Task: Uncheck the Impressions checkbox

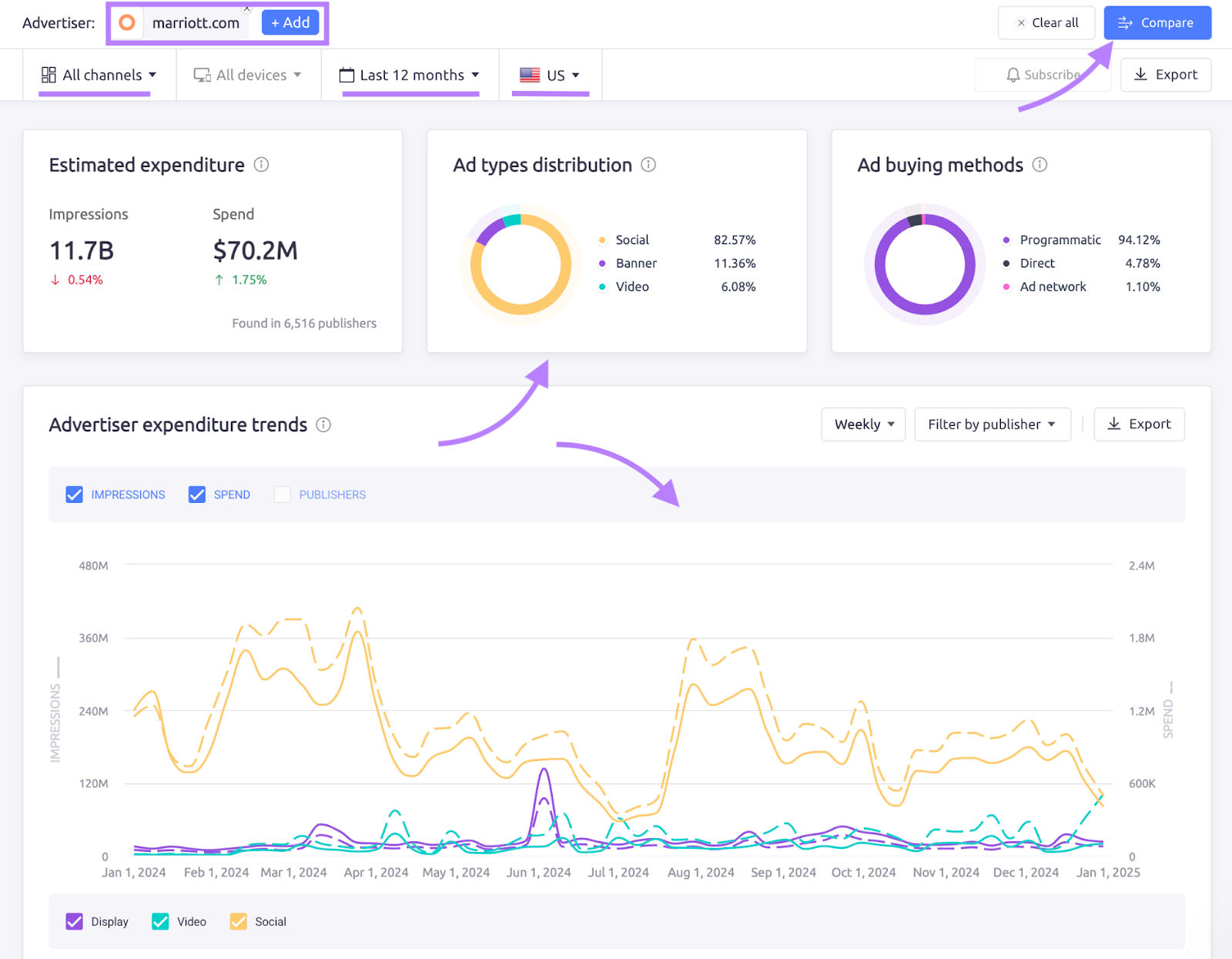Action: tap(74, 494)
